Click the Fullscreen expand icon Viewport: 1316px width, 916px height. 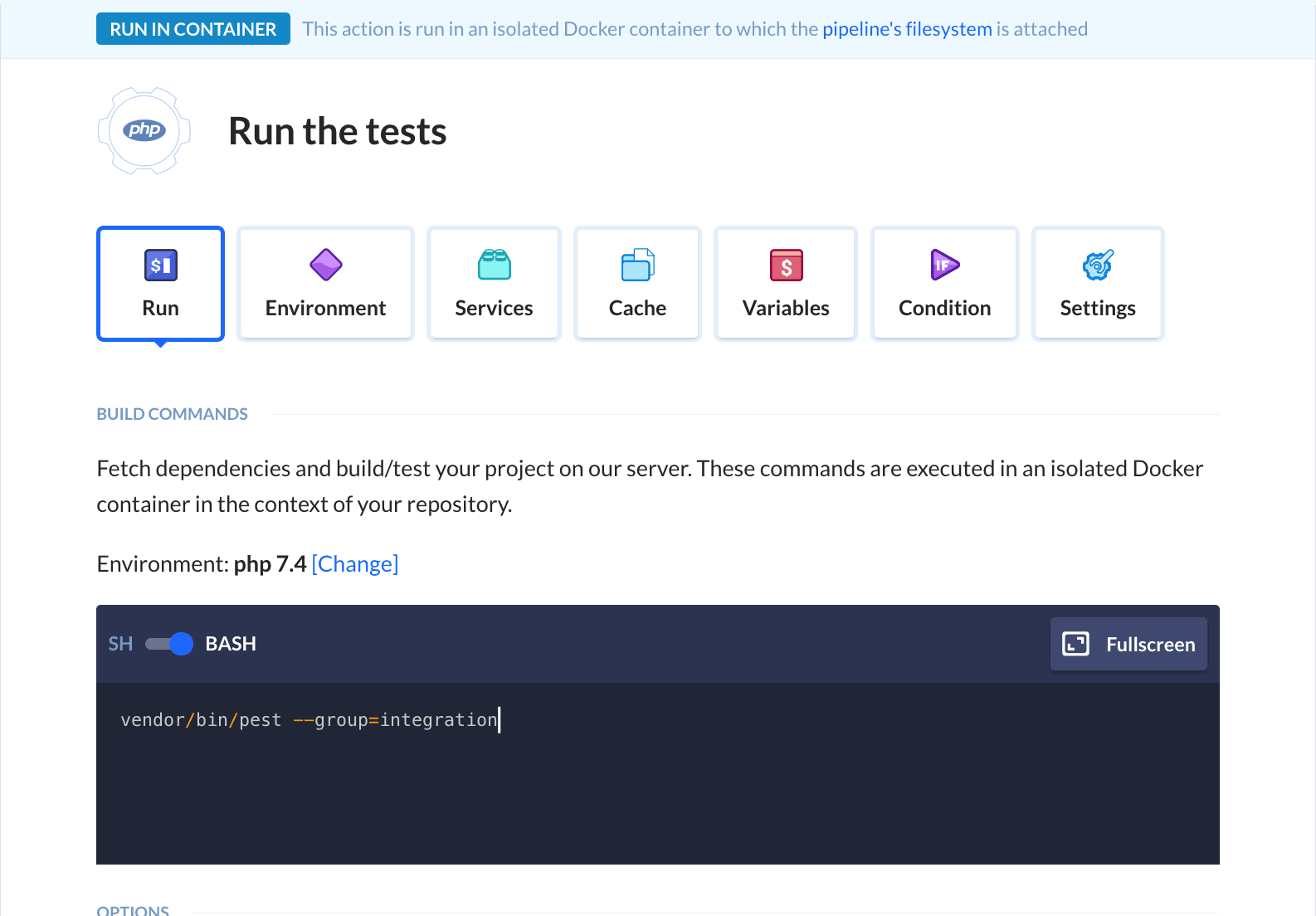[x=1075, y=644]
